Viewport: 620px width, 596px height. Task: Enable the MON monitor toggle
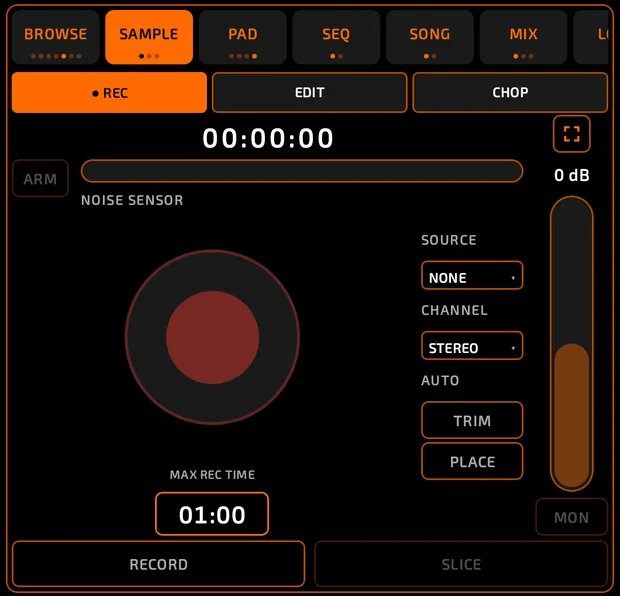pyautogui.click(x=571, y=517)
